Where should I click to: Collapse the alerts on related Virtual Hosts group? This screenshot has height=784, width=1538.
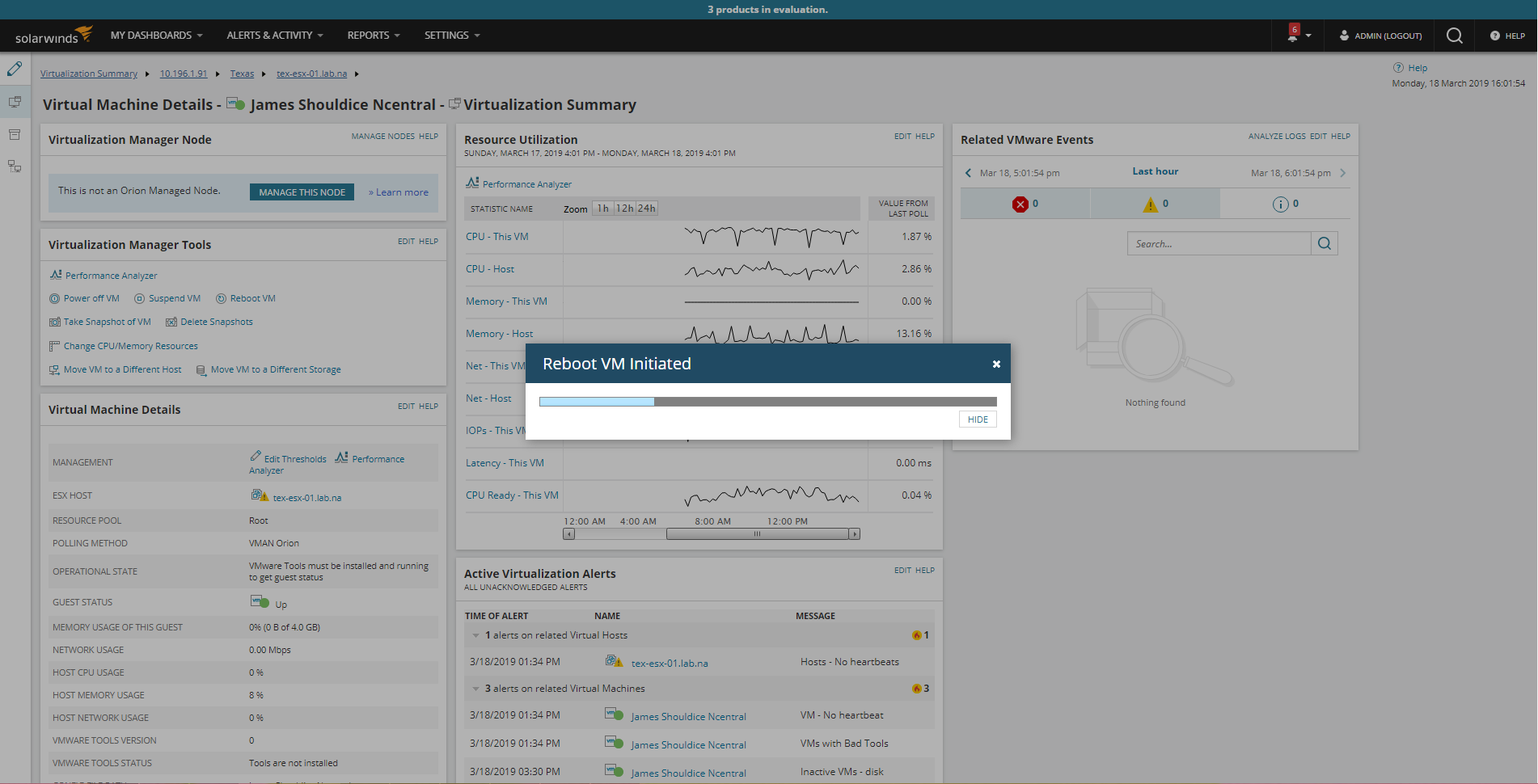coord(475,635)
